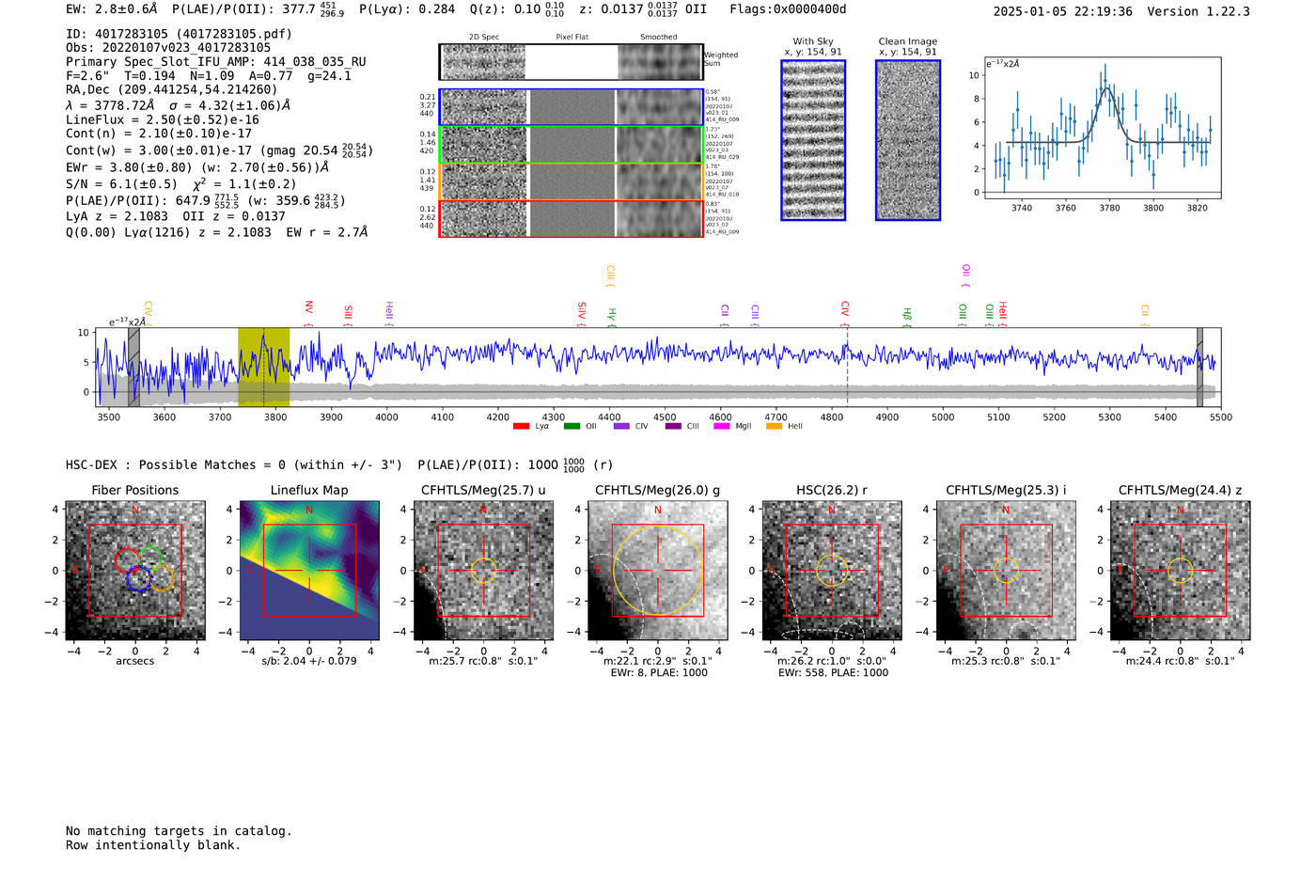Click the HSC(26.2) r image cutout
Image resolution: width=1316 pixels, height=896 pixels.
[832, 571]
